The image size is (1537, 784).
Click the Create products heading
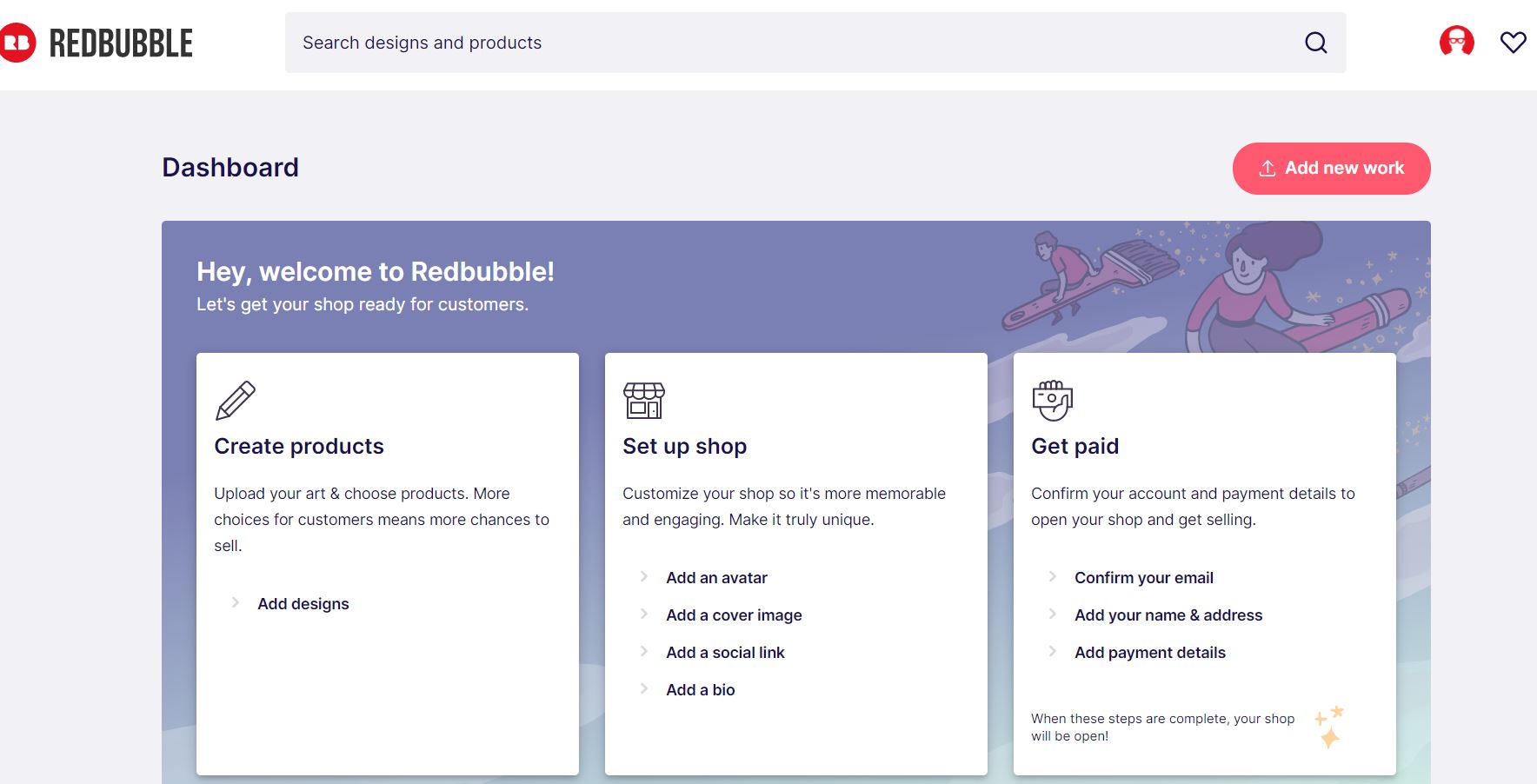pyautogui.click(x=299, y=446)
